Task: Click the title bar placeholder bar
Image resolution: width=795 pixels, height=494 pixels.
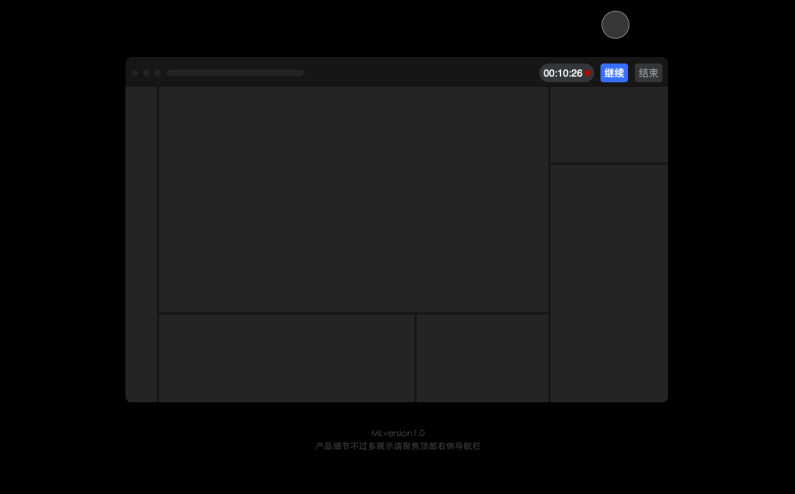Action: pos(235,73)
